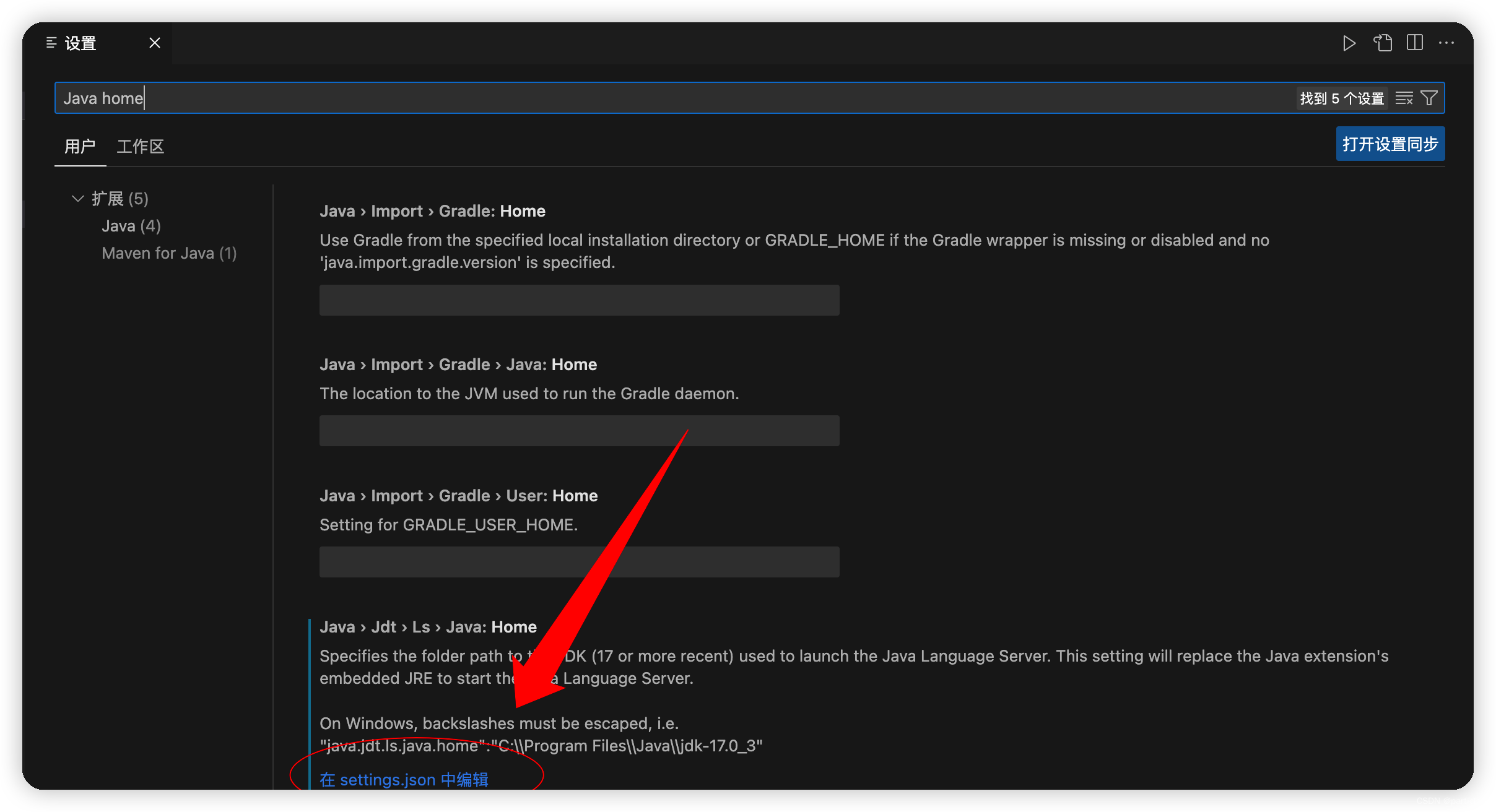Image resolution: width=1496 pixels, height=812 pixels.
Task: Collapse the 扩展 (5) tree group
Action: (x=78, y=199)
